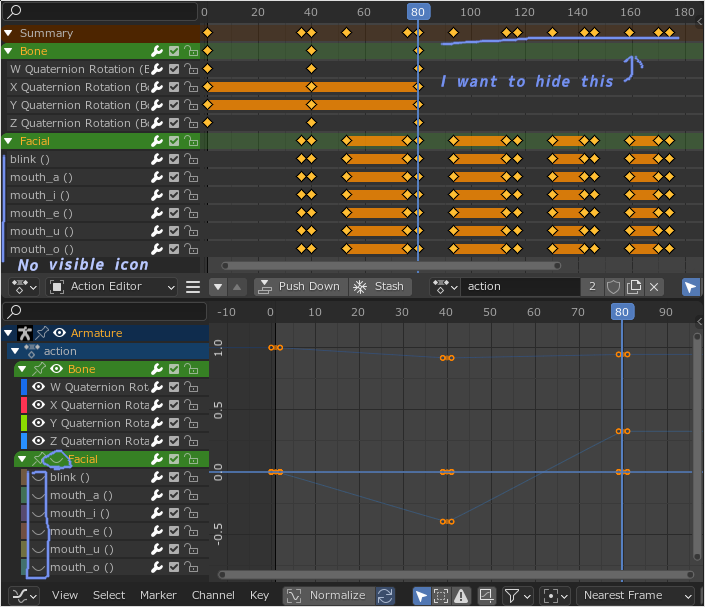Open the filters funnel dropdown
The image size is (705, 607).
tap(518, 595)
